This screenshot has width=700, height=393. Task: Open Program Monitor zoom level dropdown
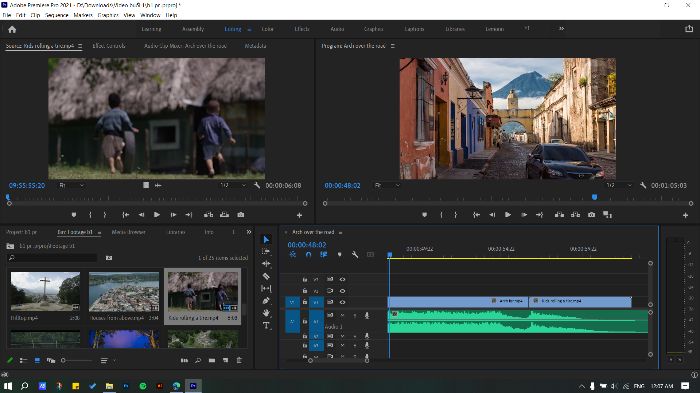click(x=388, y=185)
